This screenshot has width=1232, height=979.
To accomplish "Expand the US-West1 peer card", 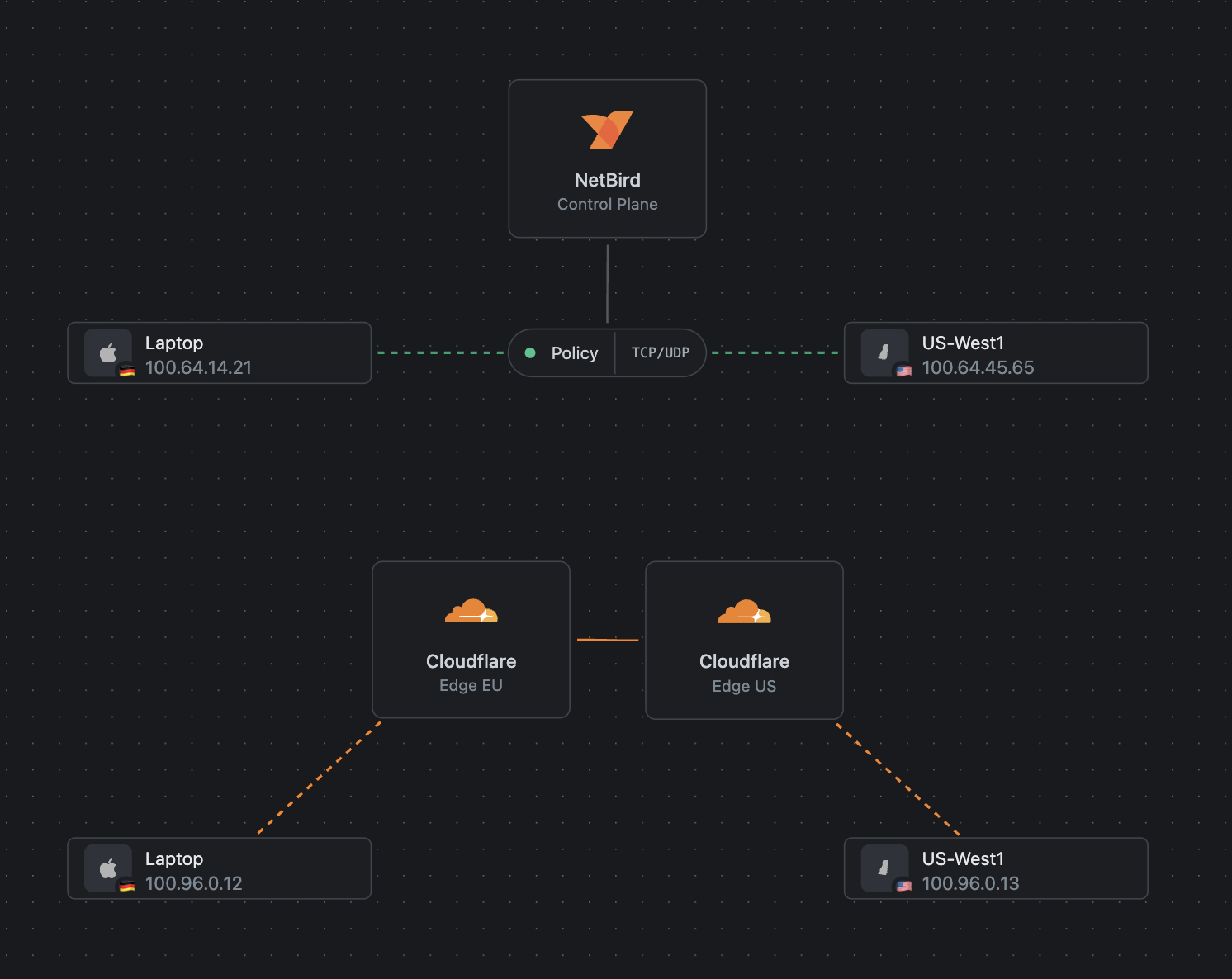I will pyautogui.click(x=995, y=352).
